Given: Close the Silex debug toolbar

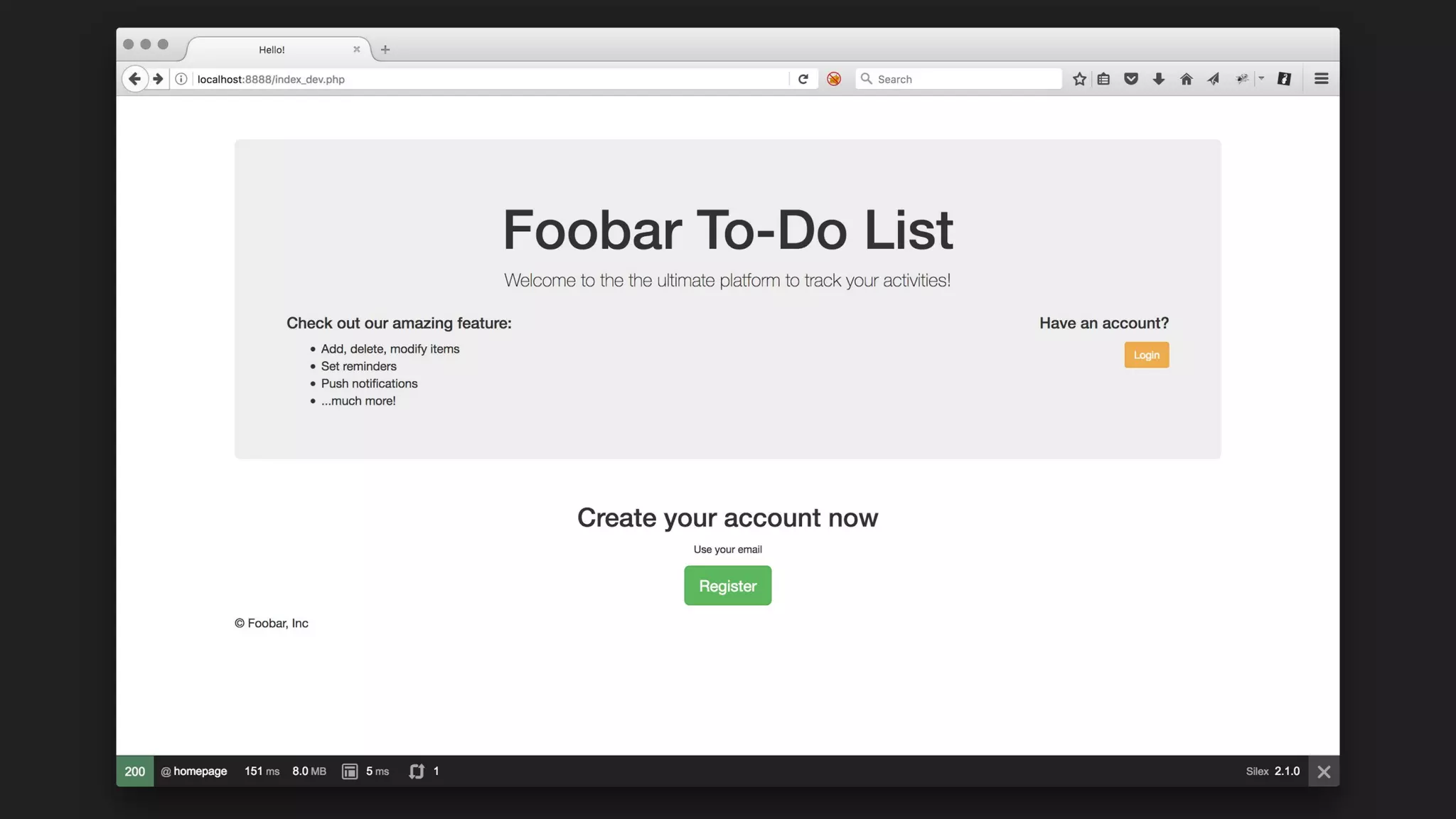Looking at the screenshot, I should (1324, 771).
